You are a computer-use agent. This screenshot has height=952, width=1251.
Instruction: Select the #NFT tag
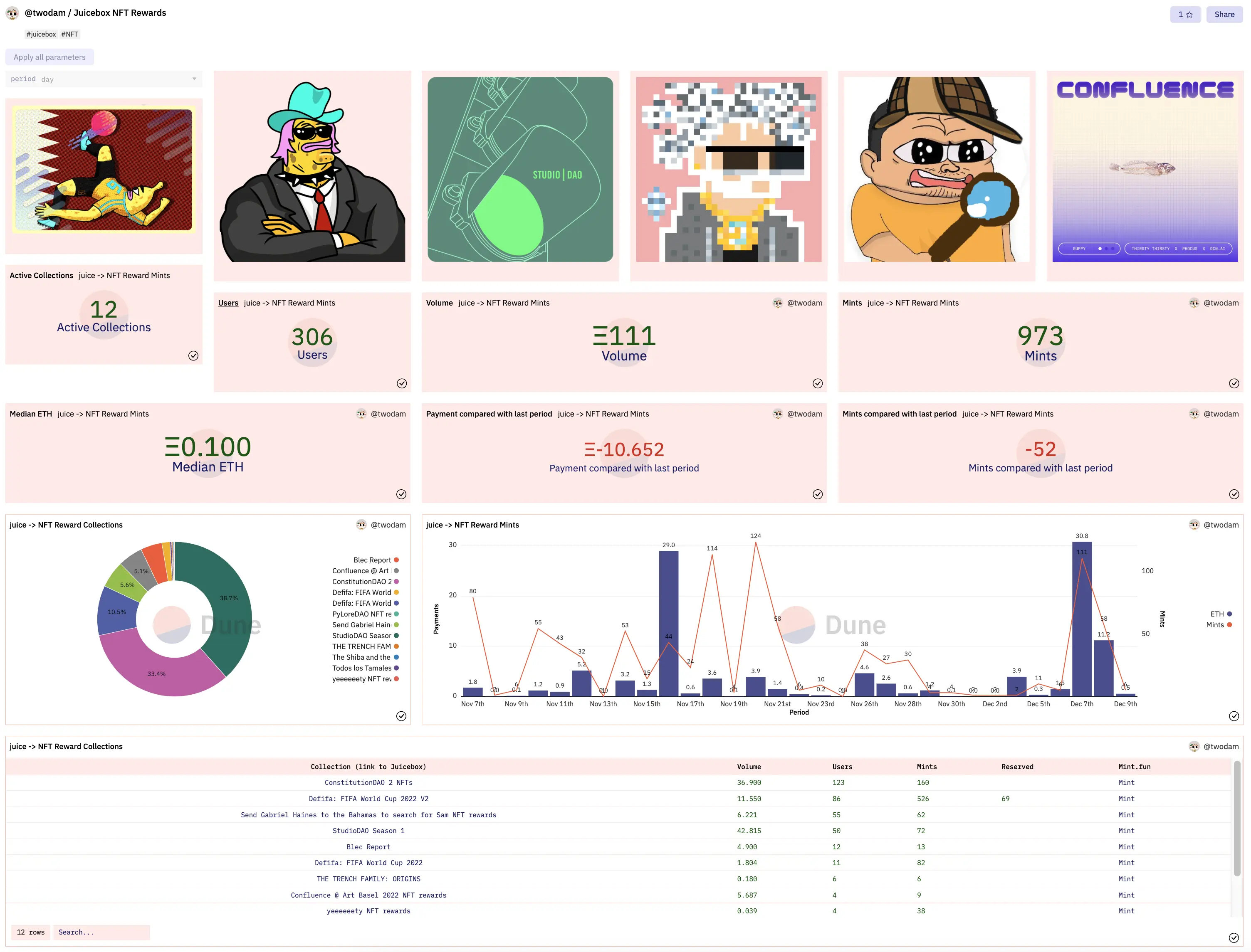69,34
